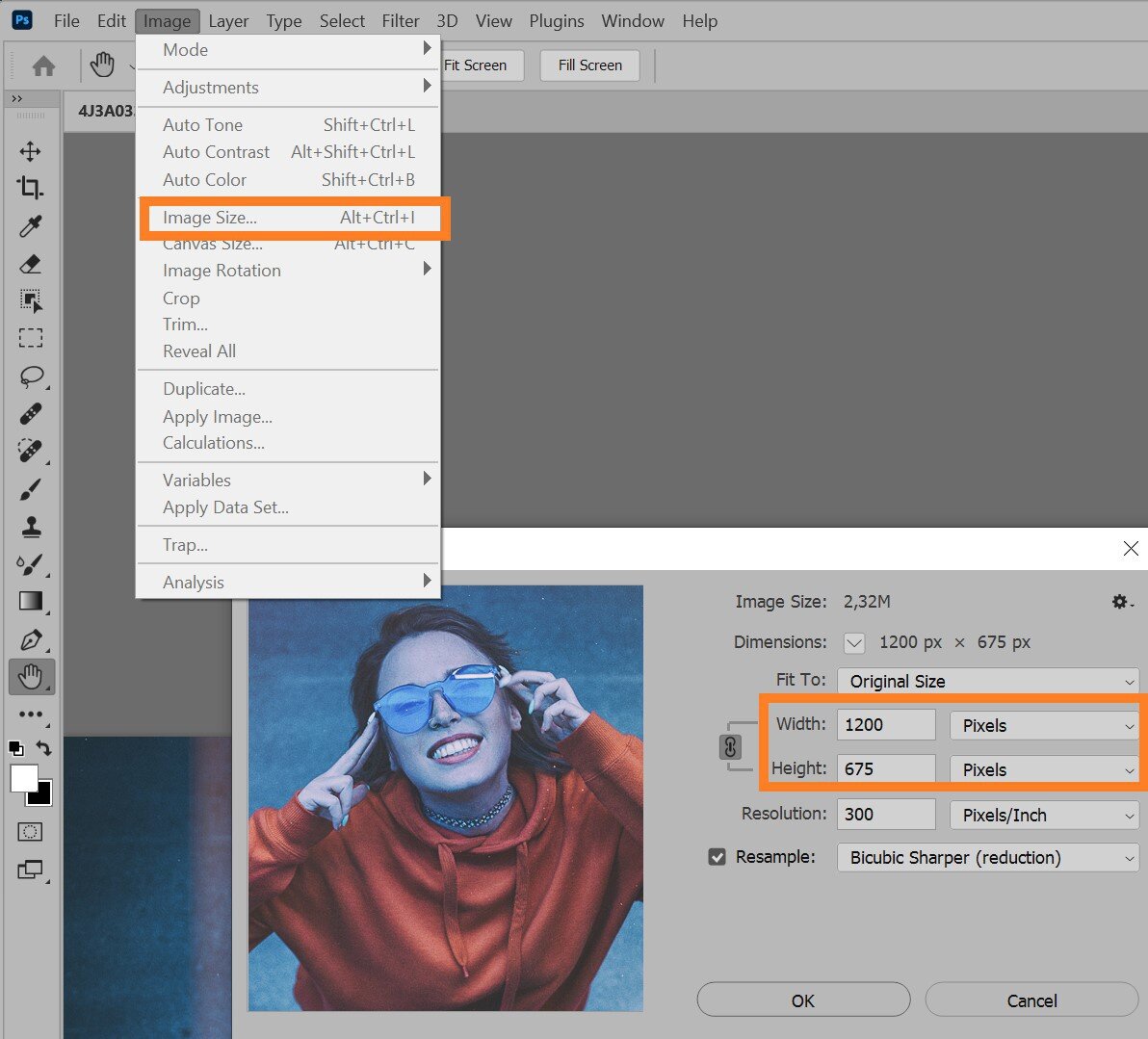Open the Dimensions unit dropdown

[x=853, y=643]
